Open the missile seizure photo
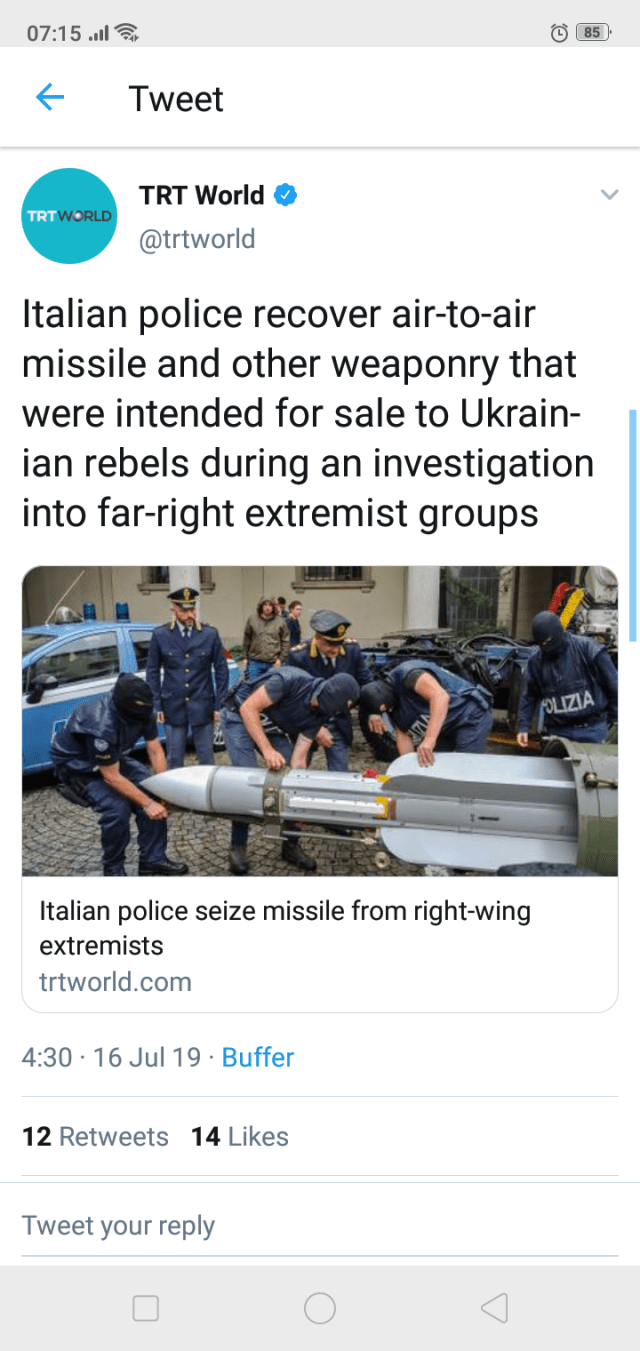Screen dimensions: 640x1351 (320, 720)
